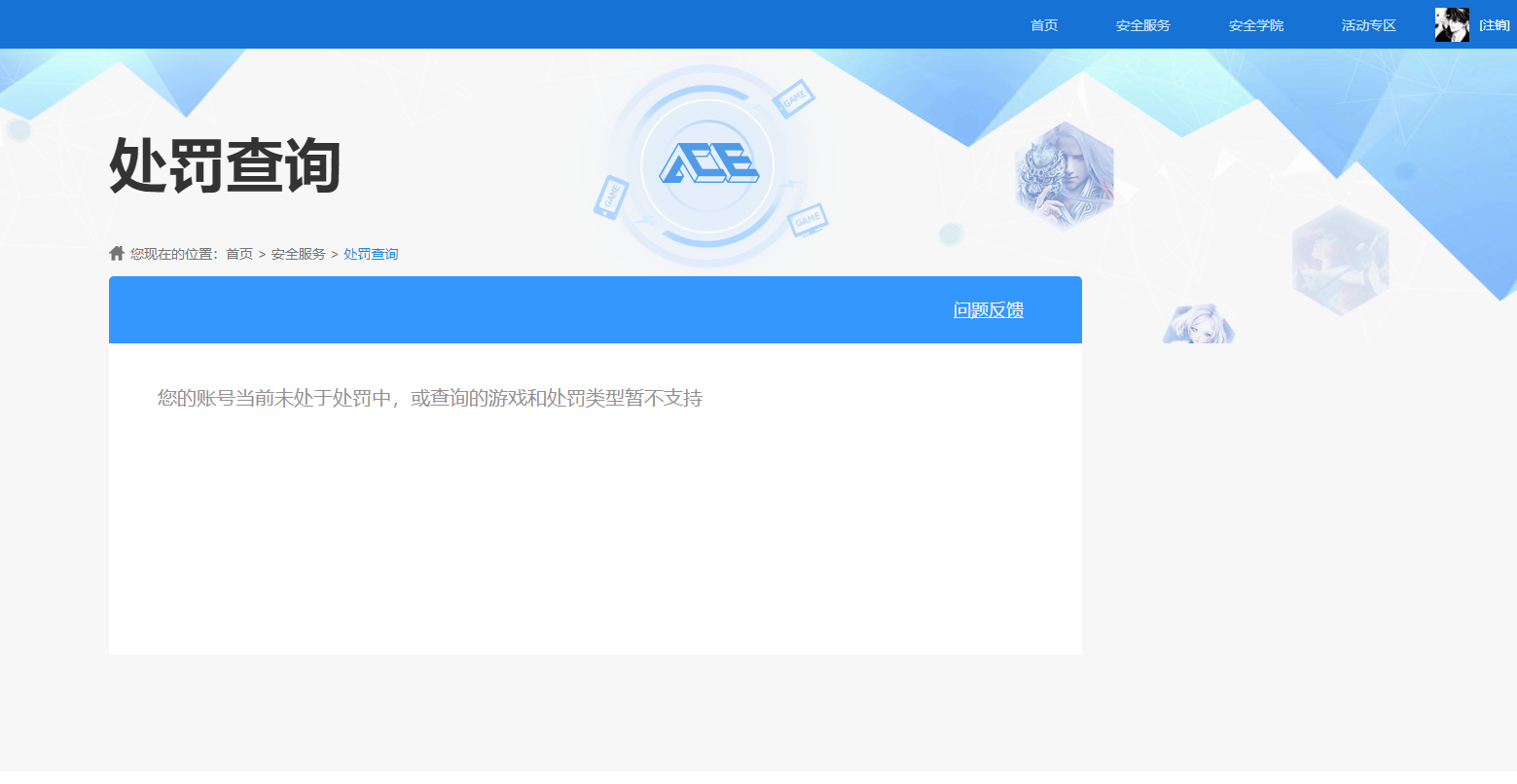Click the user avatar in the navbar
The image size is (1517, 784).
(1452, 24)
